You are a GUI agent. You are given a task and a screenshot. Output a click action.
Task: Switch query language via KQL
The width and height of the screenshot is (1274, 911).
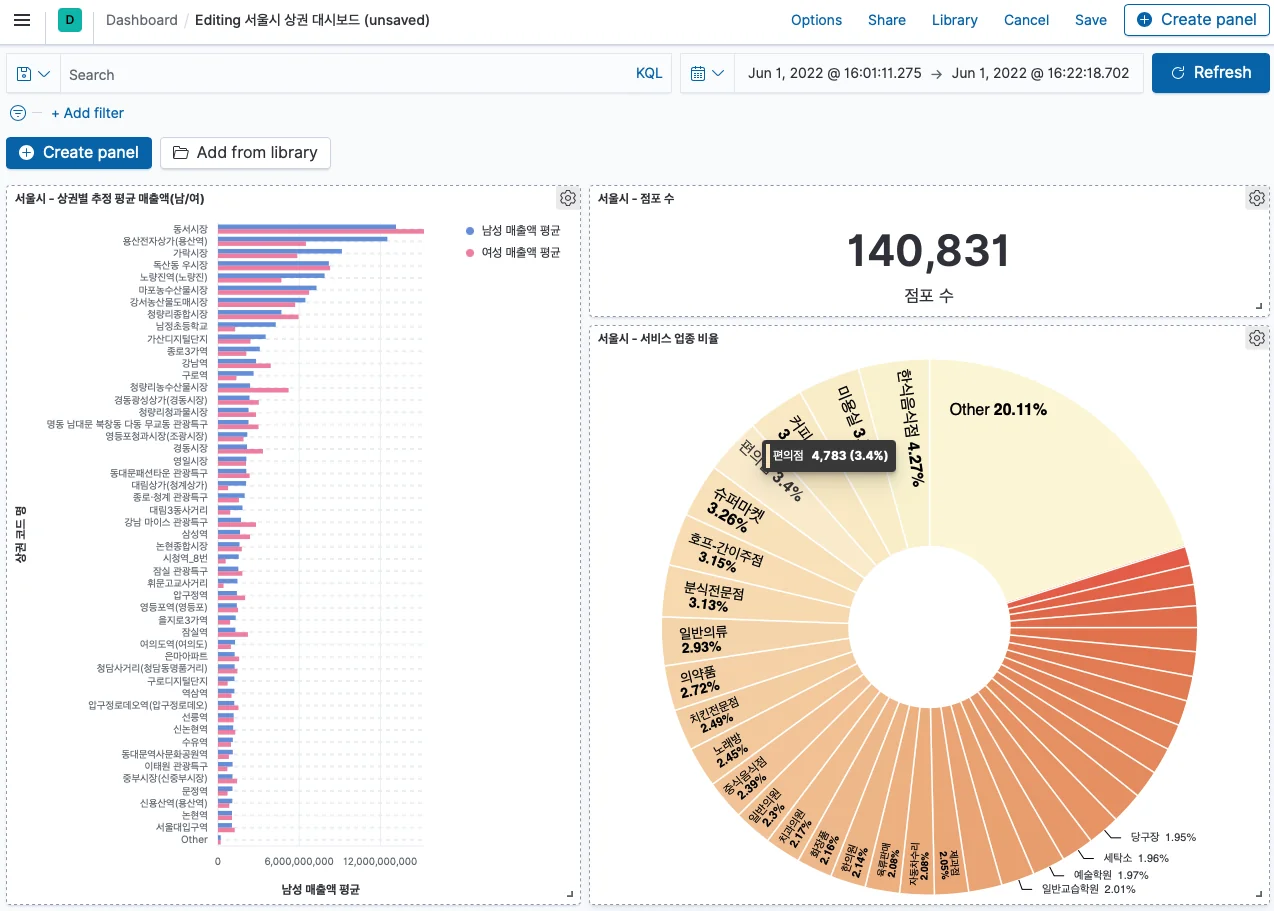[649, 74]
